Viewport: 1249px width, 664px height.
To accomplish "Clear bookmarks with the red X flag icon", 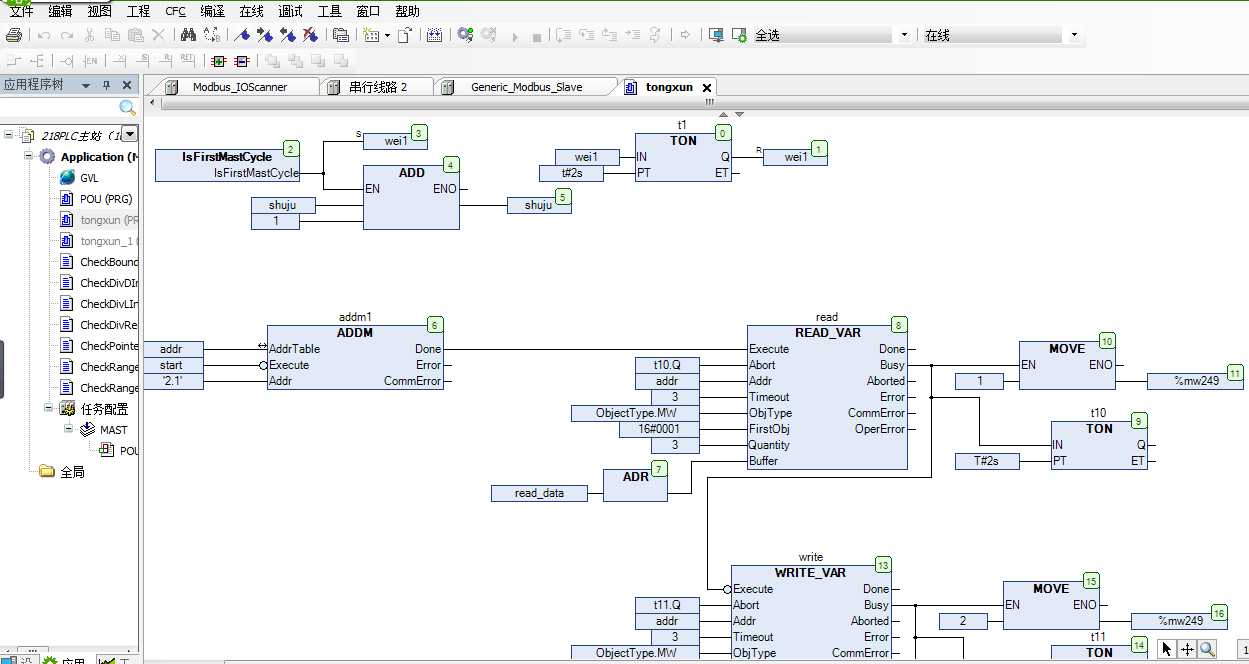I will pos(311,35).
